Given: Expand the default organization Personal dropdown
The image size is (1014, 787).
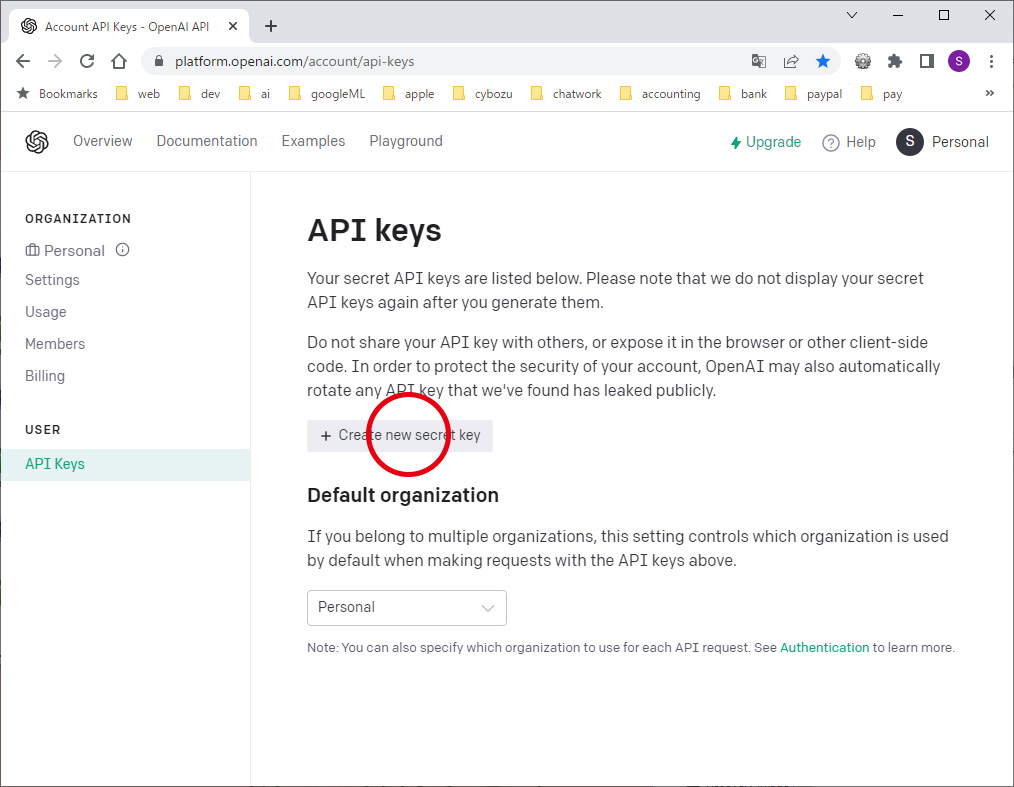Looking at the screenshot, I should 407,608.
